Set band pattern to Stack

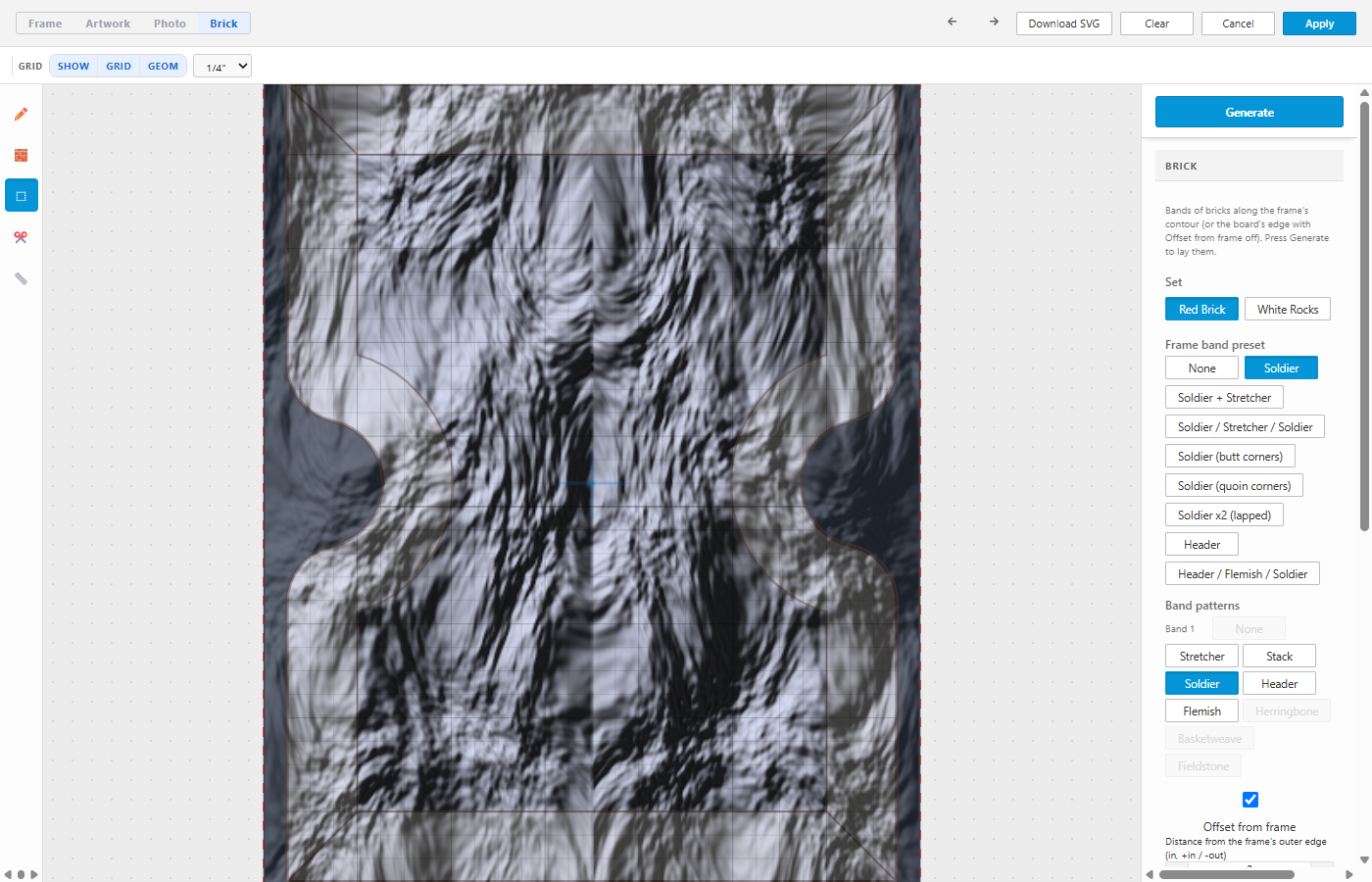1279,656
